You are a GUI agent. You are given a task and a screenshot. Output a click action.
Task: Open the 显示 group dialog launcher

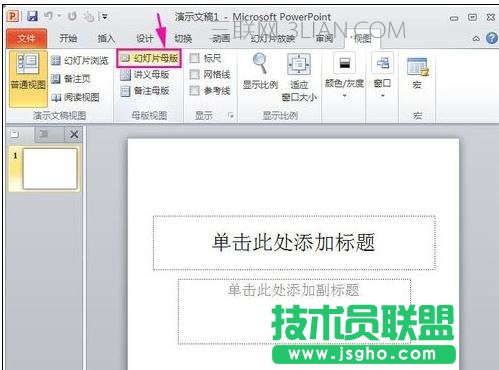[231, 116]
